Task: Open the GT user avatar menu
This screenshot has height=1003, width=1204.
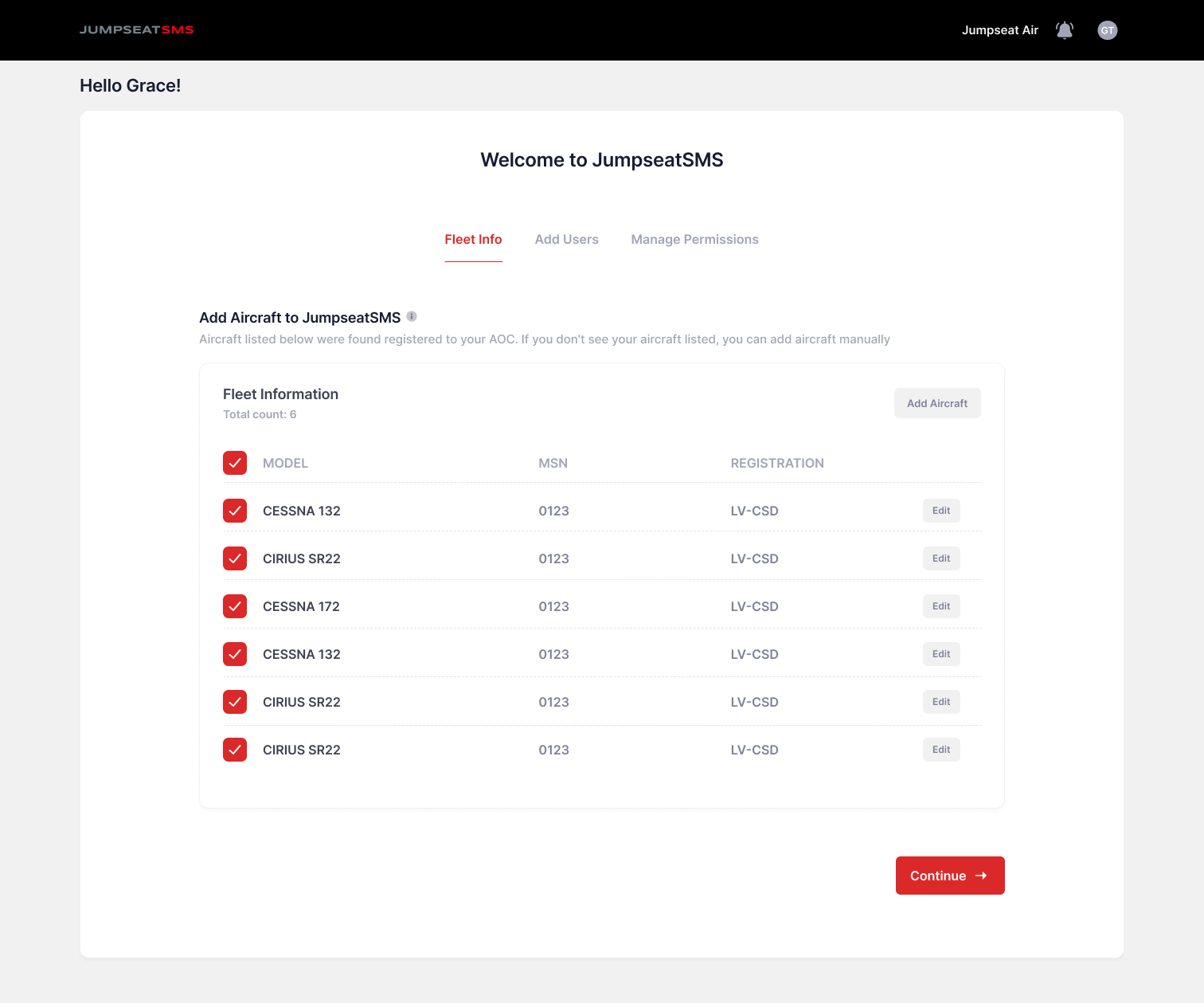Action: pos(1107,30)
